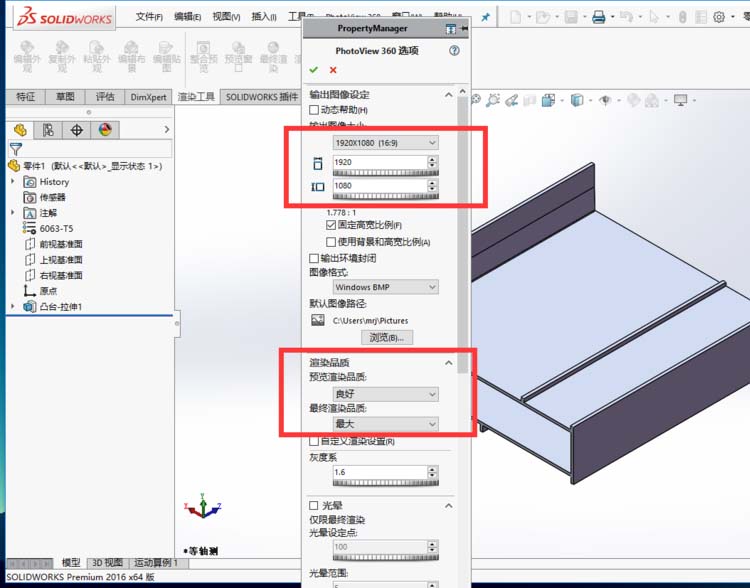Open the 预览渲染品质 dropdown showing 良好
Viewport: 750px width, 588px height.
(x=386, y=394)
